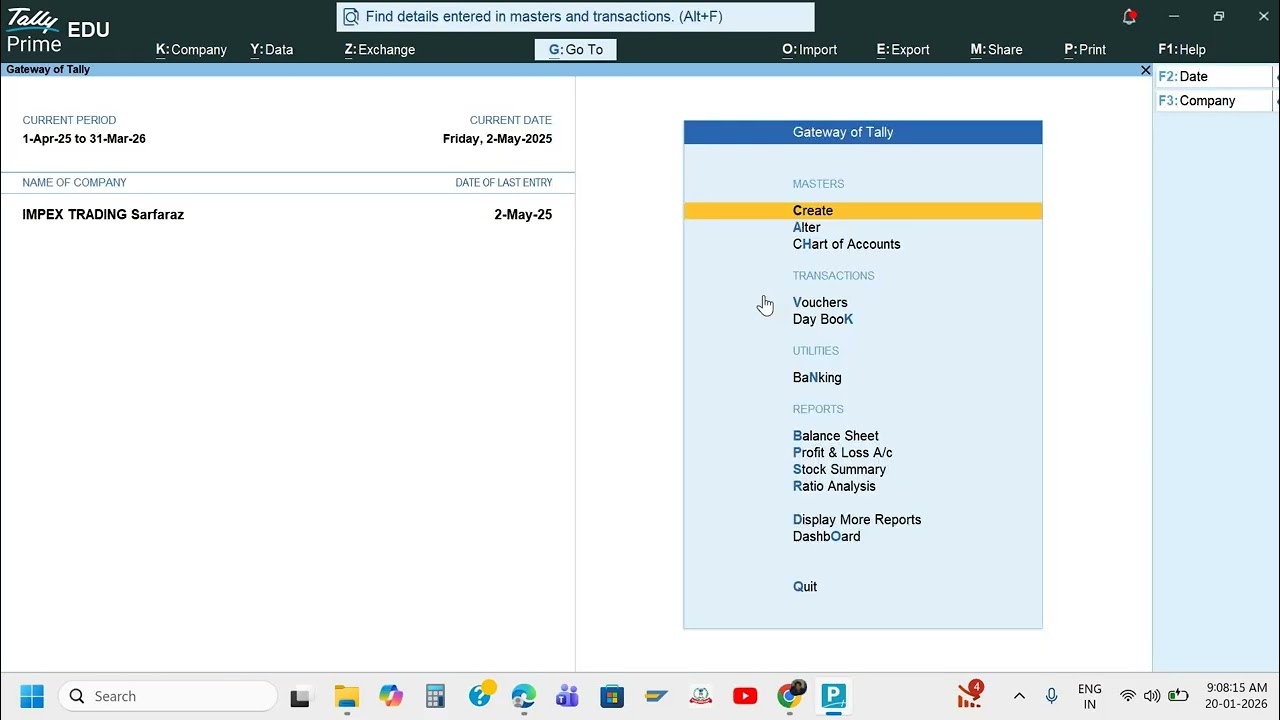Open the Windows Start menu
Image resolution: width=1280 pixels, height=720 pixels.
coord(32,696)
